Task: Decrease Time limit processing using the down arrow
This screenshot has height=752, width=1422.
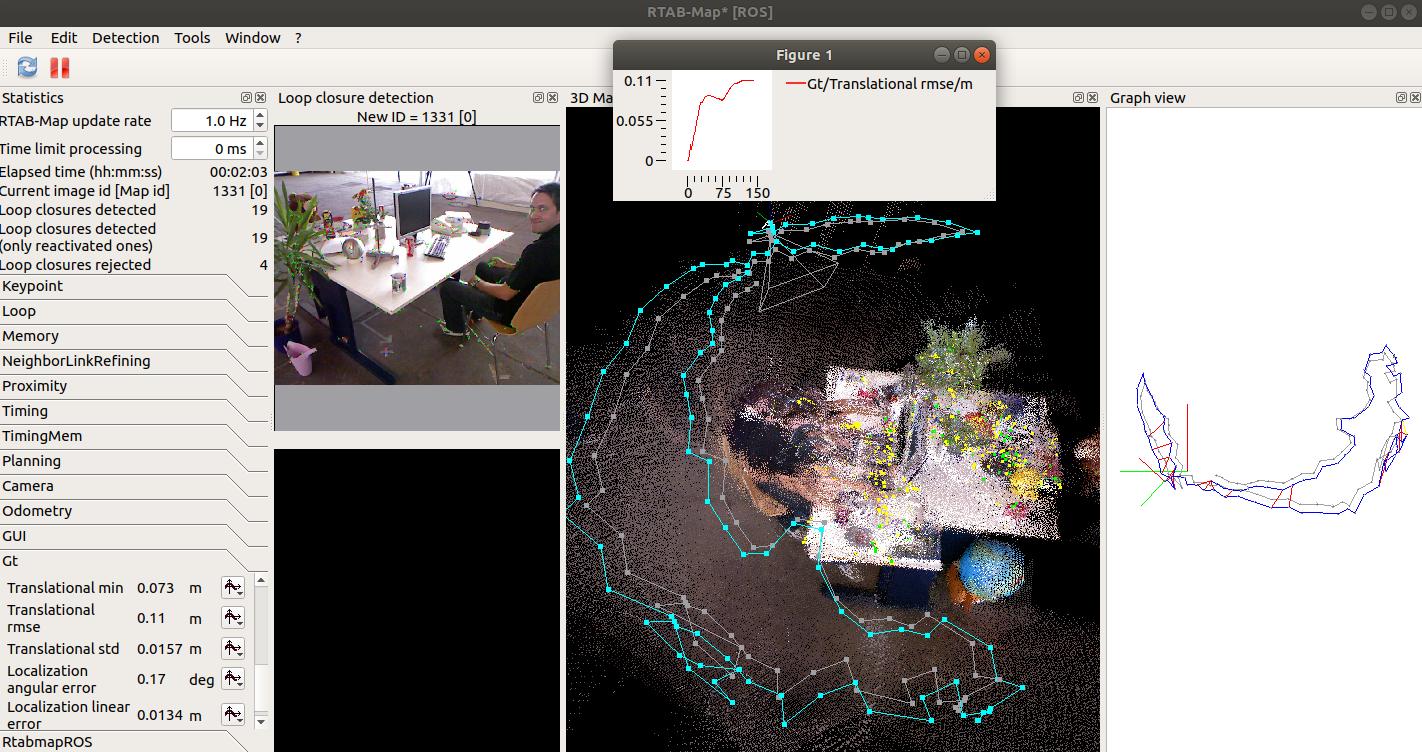Action: pyautogui.click(x=258, y=154)
